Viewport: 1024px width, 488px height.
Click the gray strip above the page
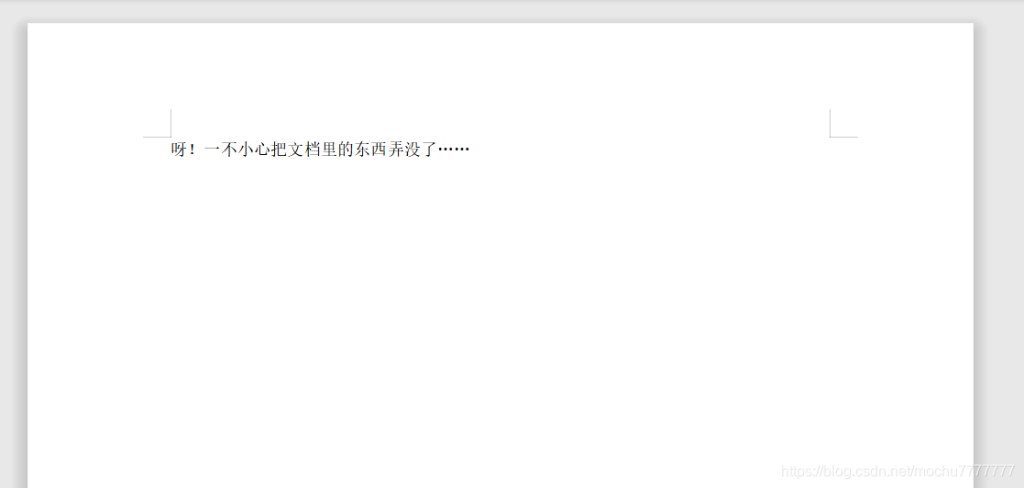(512, 10)
